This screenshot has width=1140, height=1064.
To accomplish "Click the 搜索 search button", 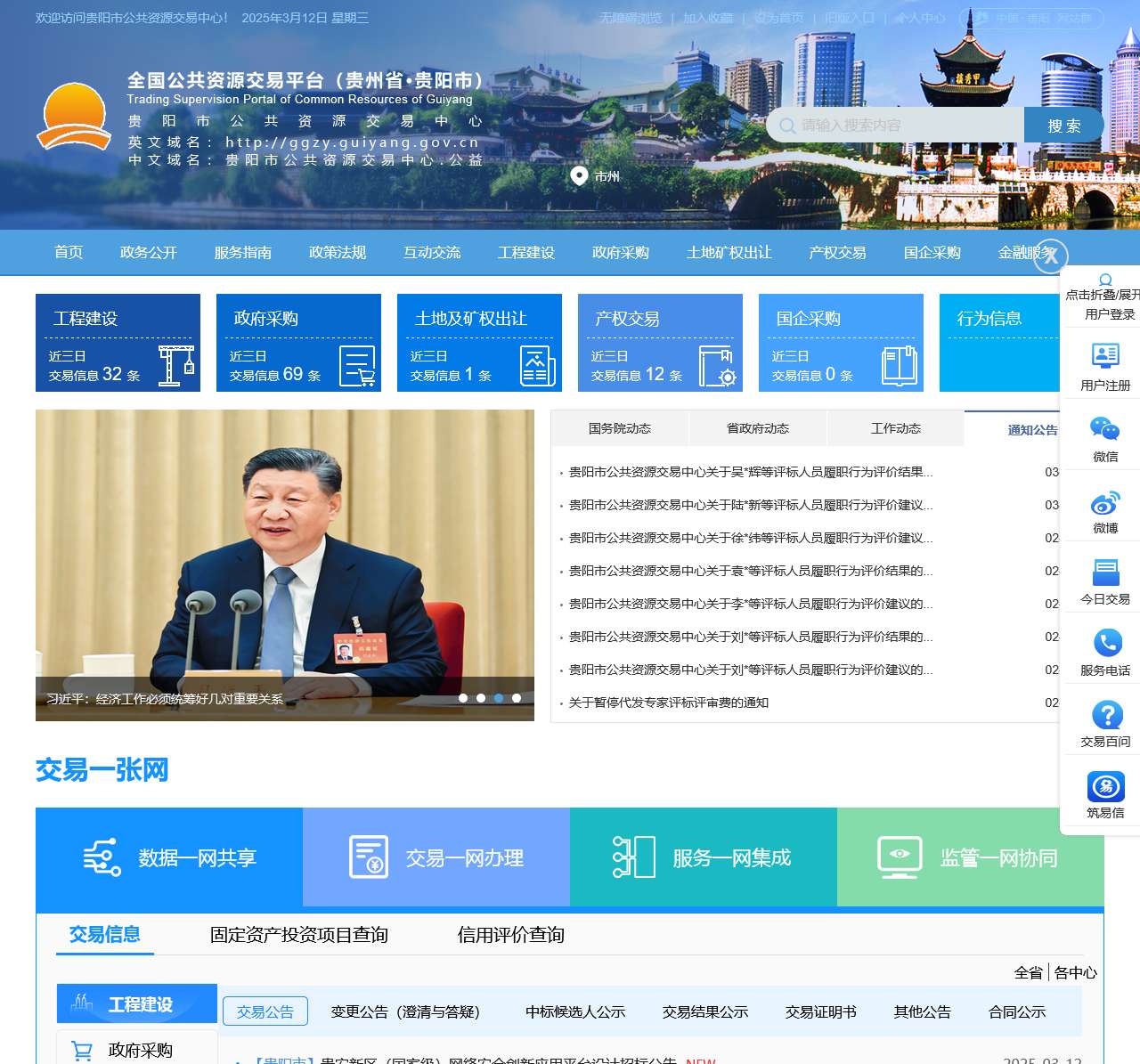I will [x=1064, y=126].
